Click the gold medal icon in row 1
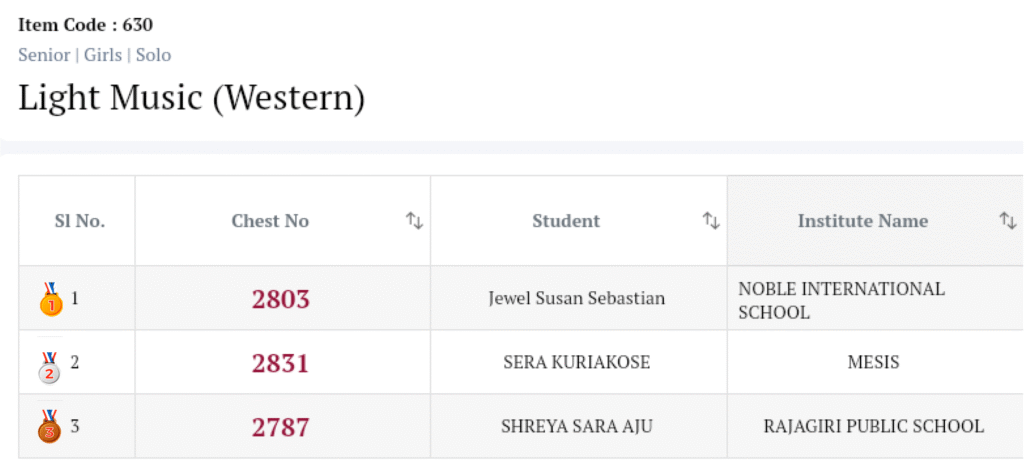This screenshot has height=472, width=1024. coord(50,299)
